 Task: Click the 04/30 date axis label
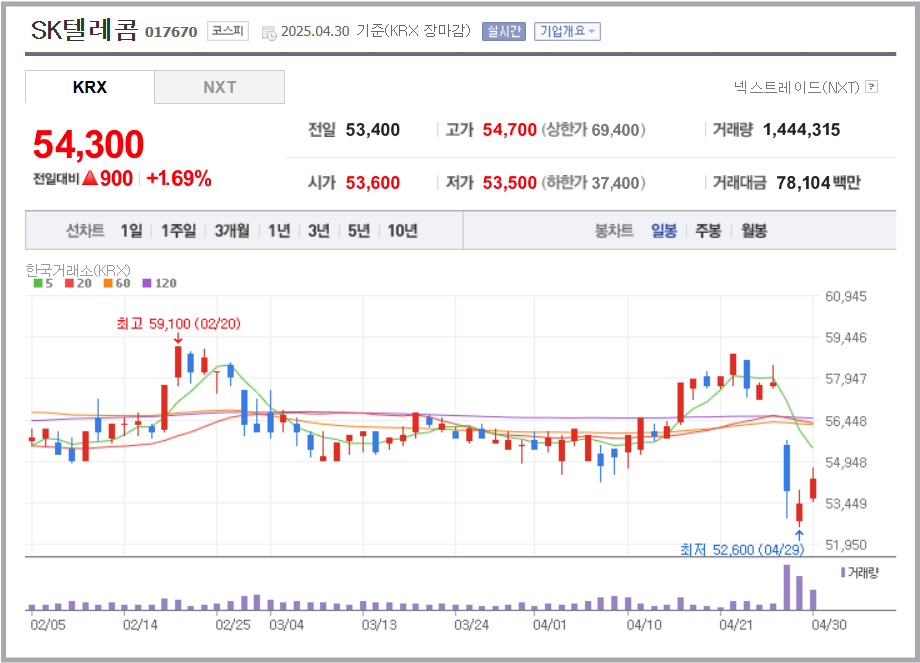tap(829, 625)
